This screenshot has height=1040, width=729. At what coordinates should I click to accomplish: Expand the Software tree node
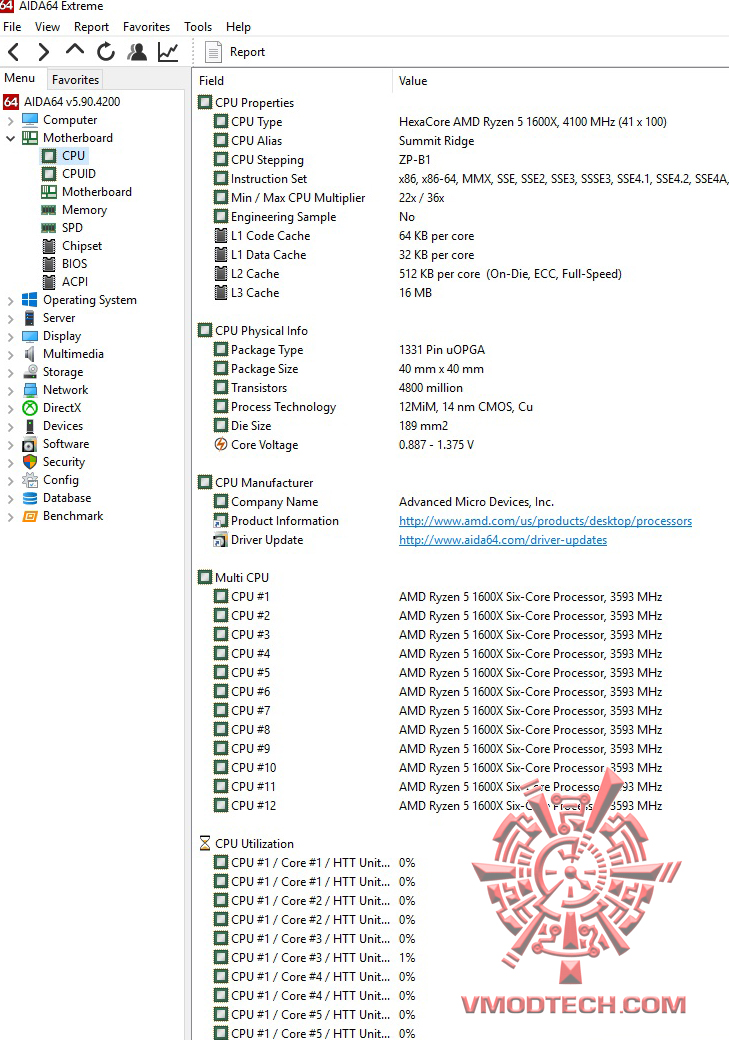[11, 444]
